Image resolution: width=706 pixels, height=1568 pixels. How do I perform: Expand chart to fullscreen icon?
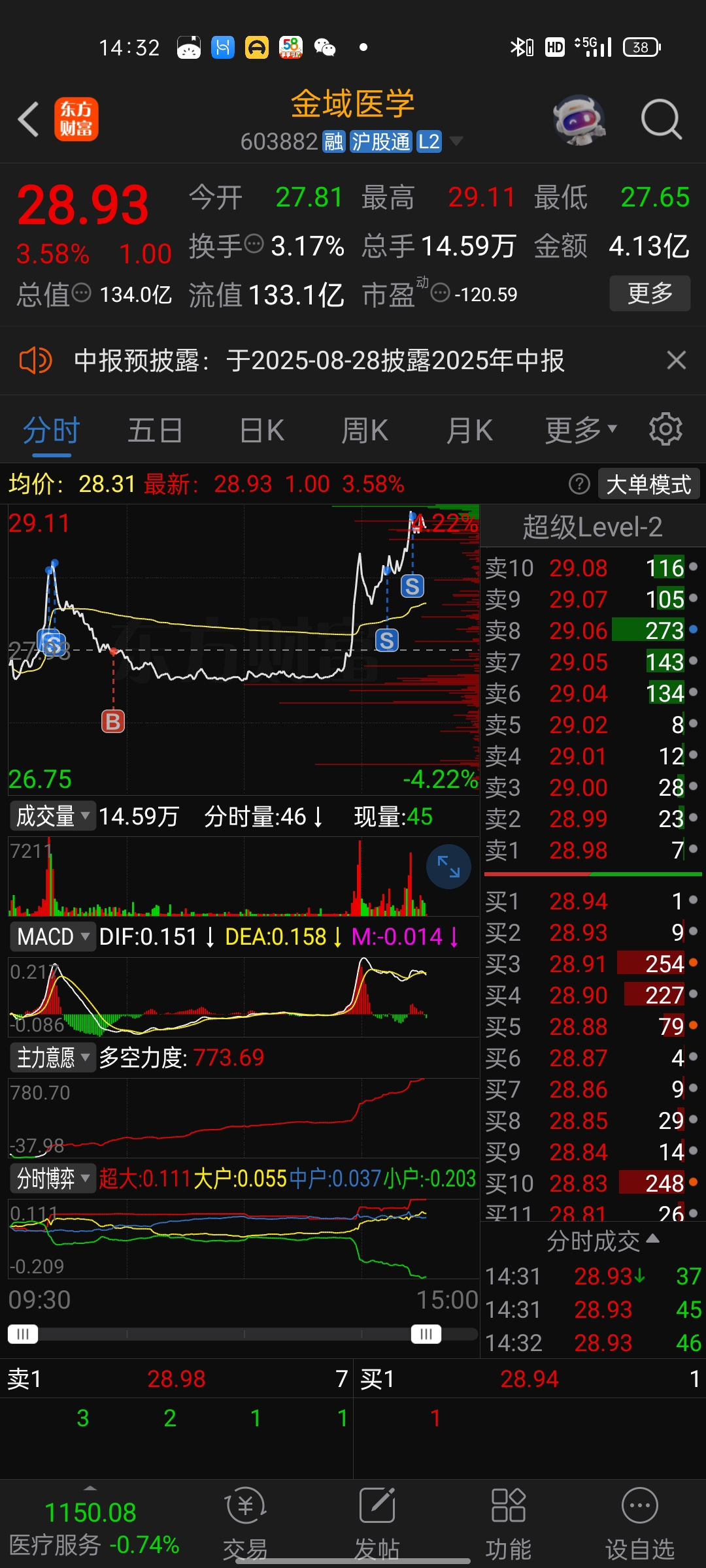pos(448,866)
